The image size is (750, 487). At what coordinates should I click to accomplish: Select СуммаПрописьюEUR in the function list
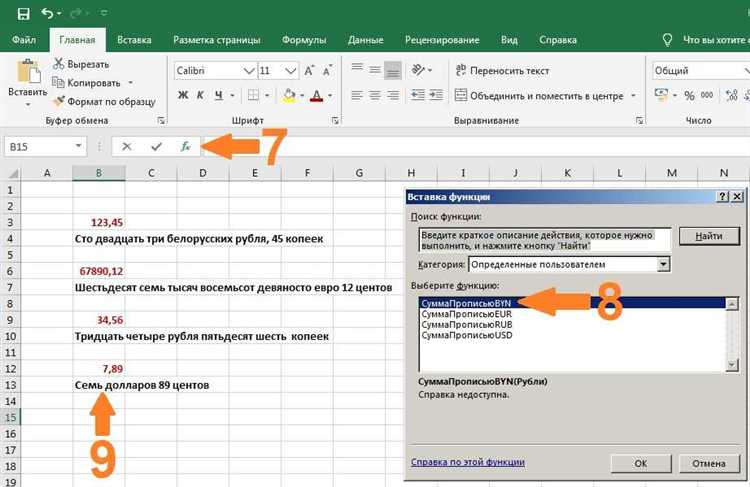tap(466, 314)
